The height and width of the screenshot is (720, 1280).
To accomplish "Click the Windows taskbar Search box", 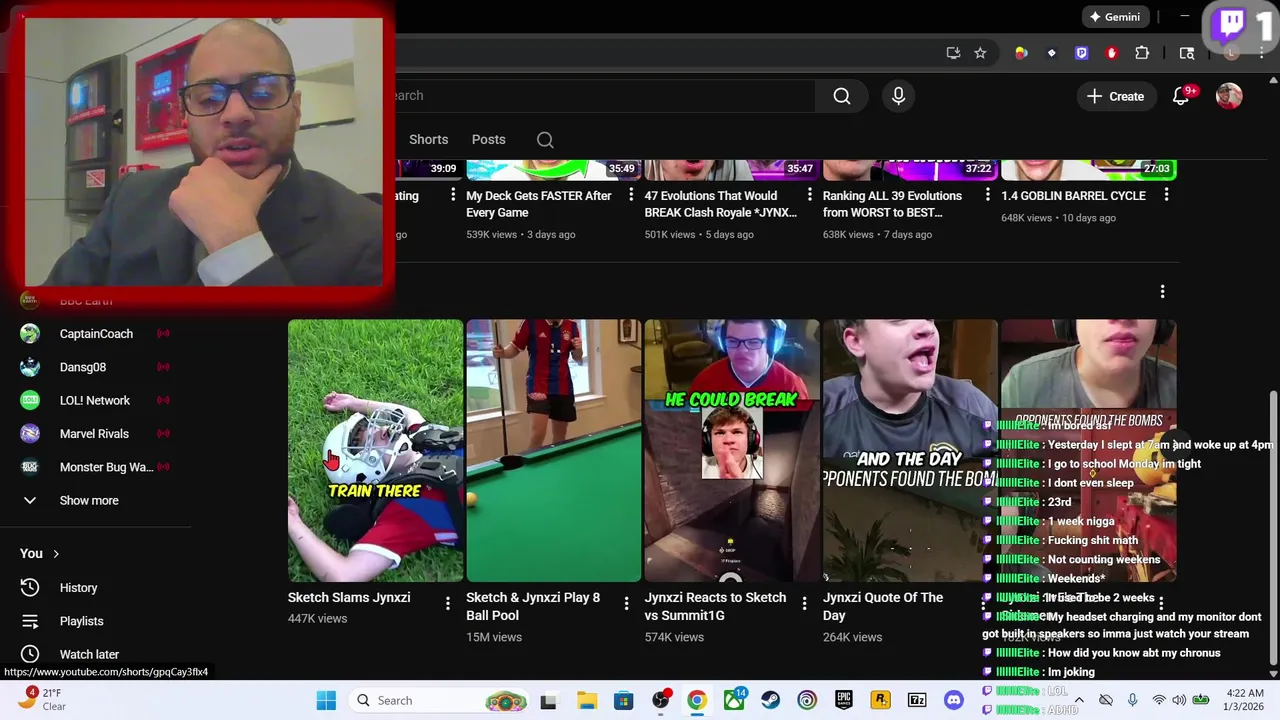I will (439, 701).
